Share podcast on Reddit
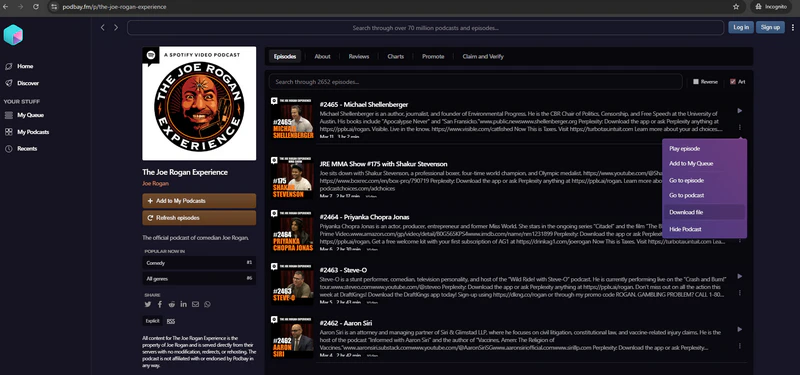This screenshot has width=800, height=375. pyautogui.click(x=171, y=305)
